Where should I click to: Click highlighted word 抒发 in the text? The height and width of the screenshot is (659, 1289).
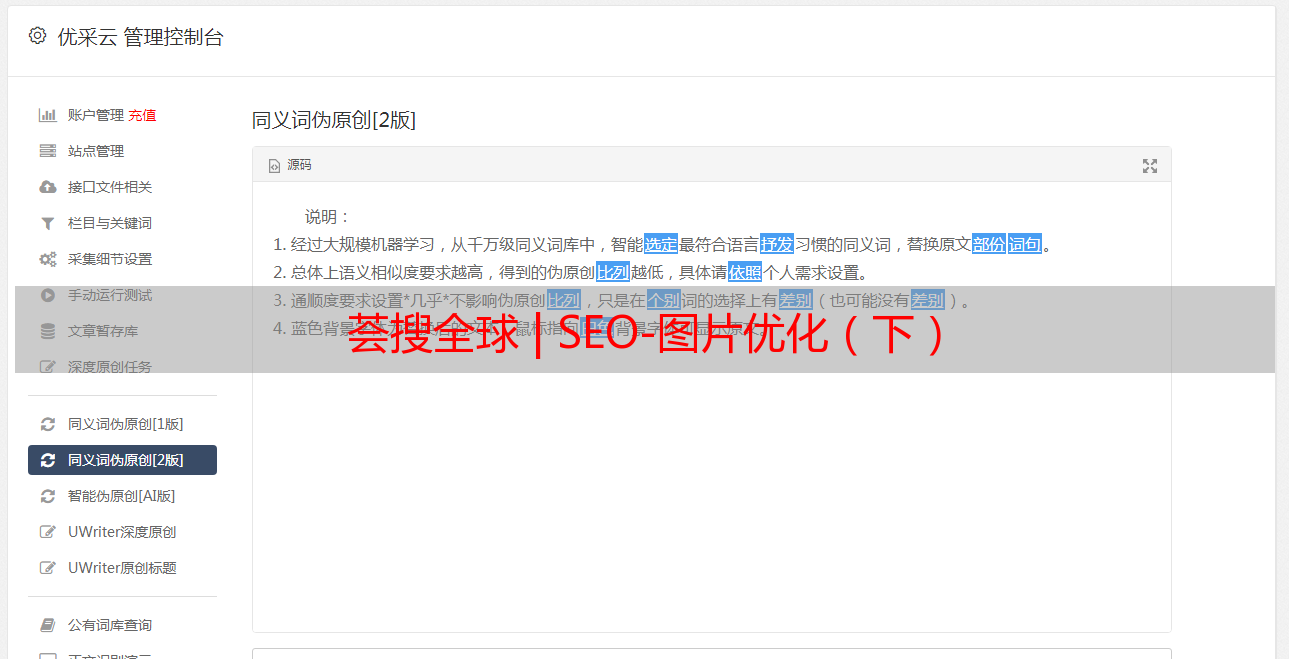click(x=777, y=244)
